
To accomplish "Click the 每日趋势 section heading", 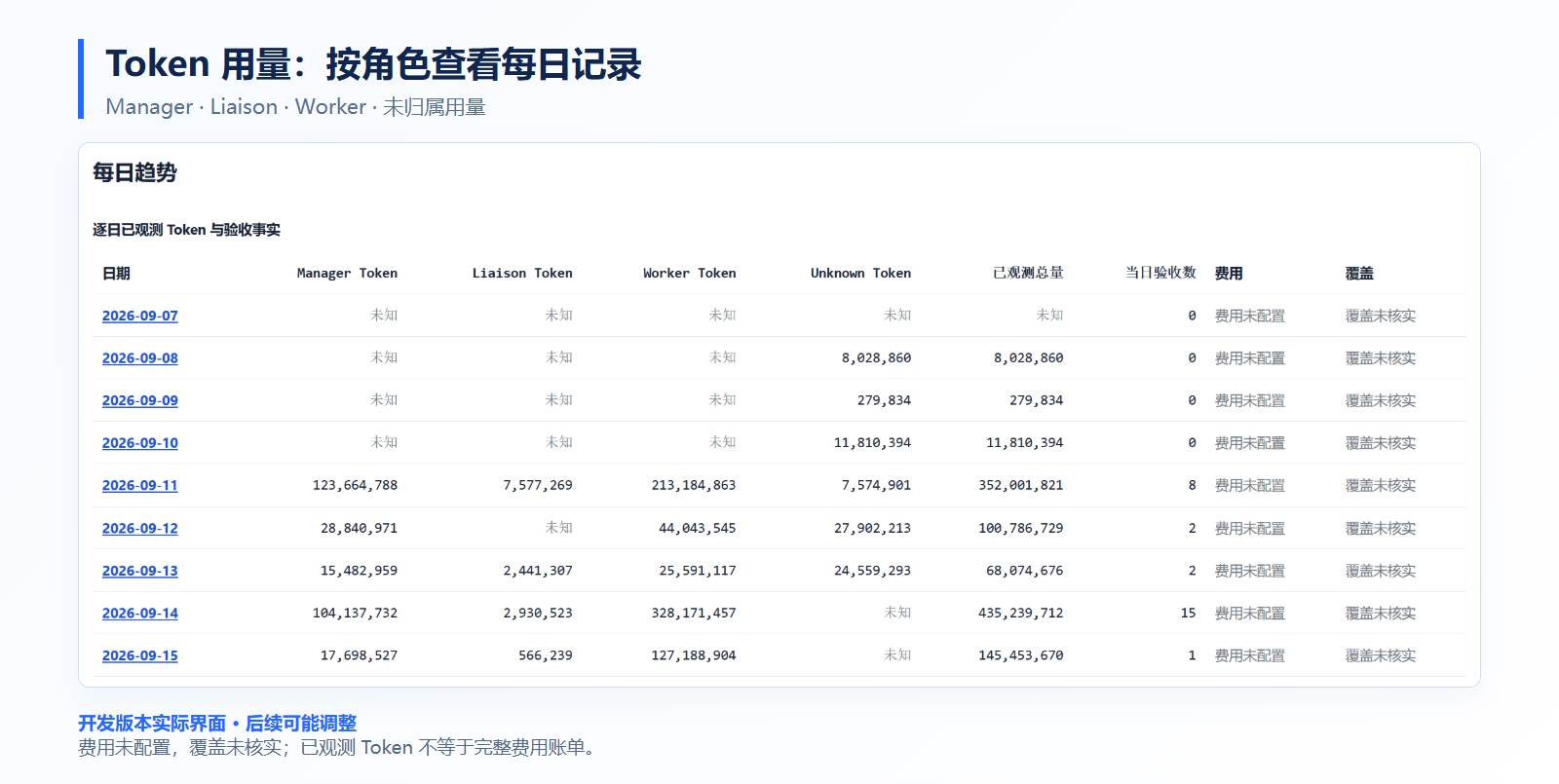I will pyautogui.click(x=134, y=172).
